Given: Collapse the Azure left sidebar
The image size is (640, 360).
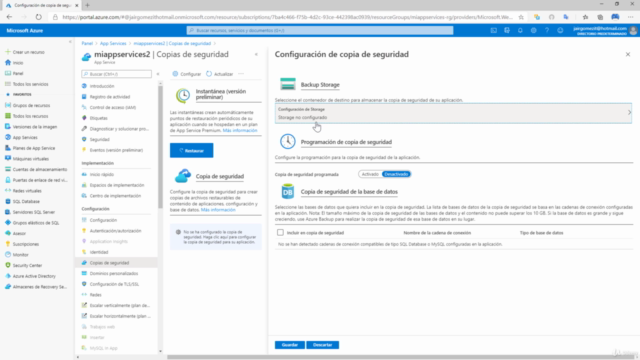Looking at the screenshot, I should (70, 42).
